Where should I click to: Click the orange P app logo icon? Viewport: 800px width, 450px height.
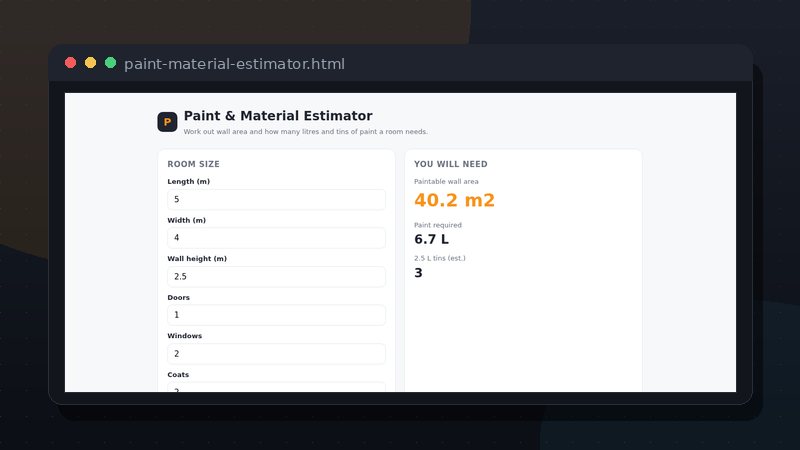pyautogui.click(x=167, y=122)
